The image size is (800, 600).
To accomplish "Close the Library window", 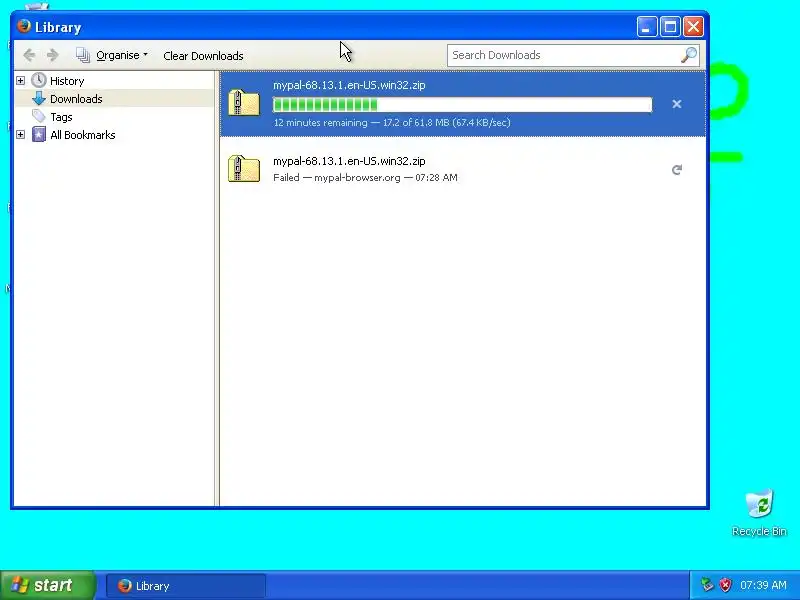I will 693,27.
